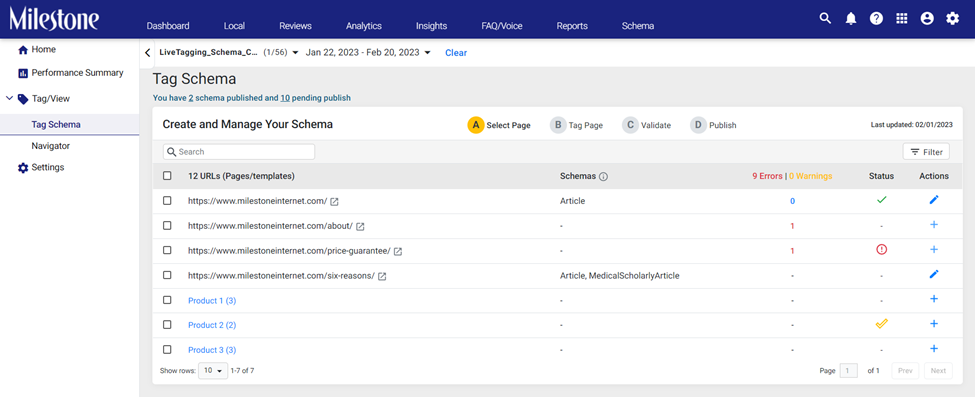Viewport: 975px width, 397px height.
Task: Open the Show rows dropdown
Action: click(213, 370)
